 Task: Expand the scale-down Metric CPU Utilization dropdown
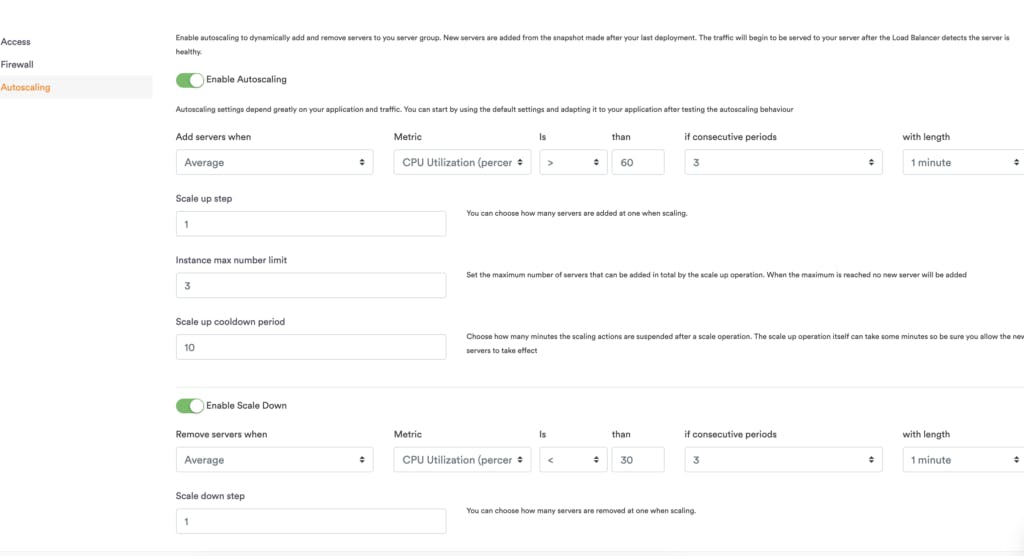pyautogui.click(x=463, y=460)
